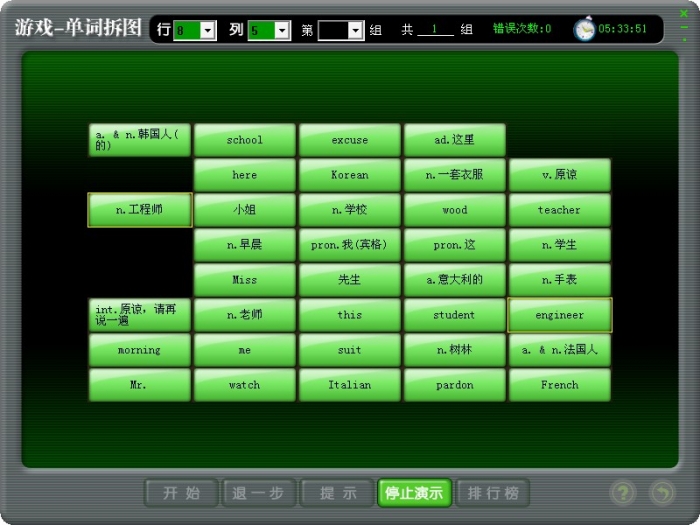This screenshot has width=700, height=525.
Task: Click the return arrow icon
Action: (662, 493)
